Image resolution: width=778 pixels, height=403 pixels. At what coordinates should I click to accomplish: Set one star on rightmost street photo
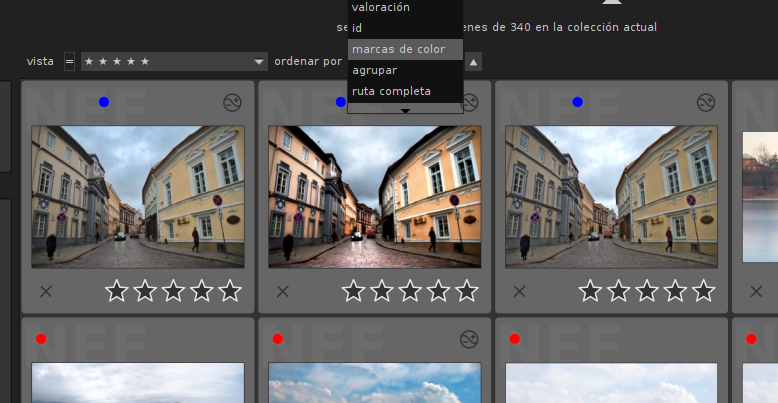(x=590, y=291)
